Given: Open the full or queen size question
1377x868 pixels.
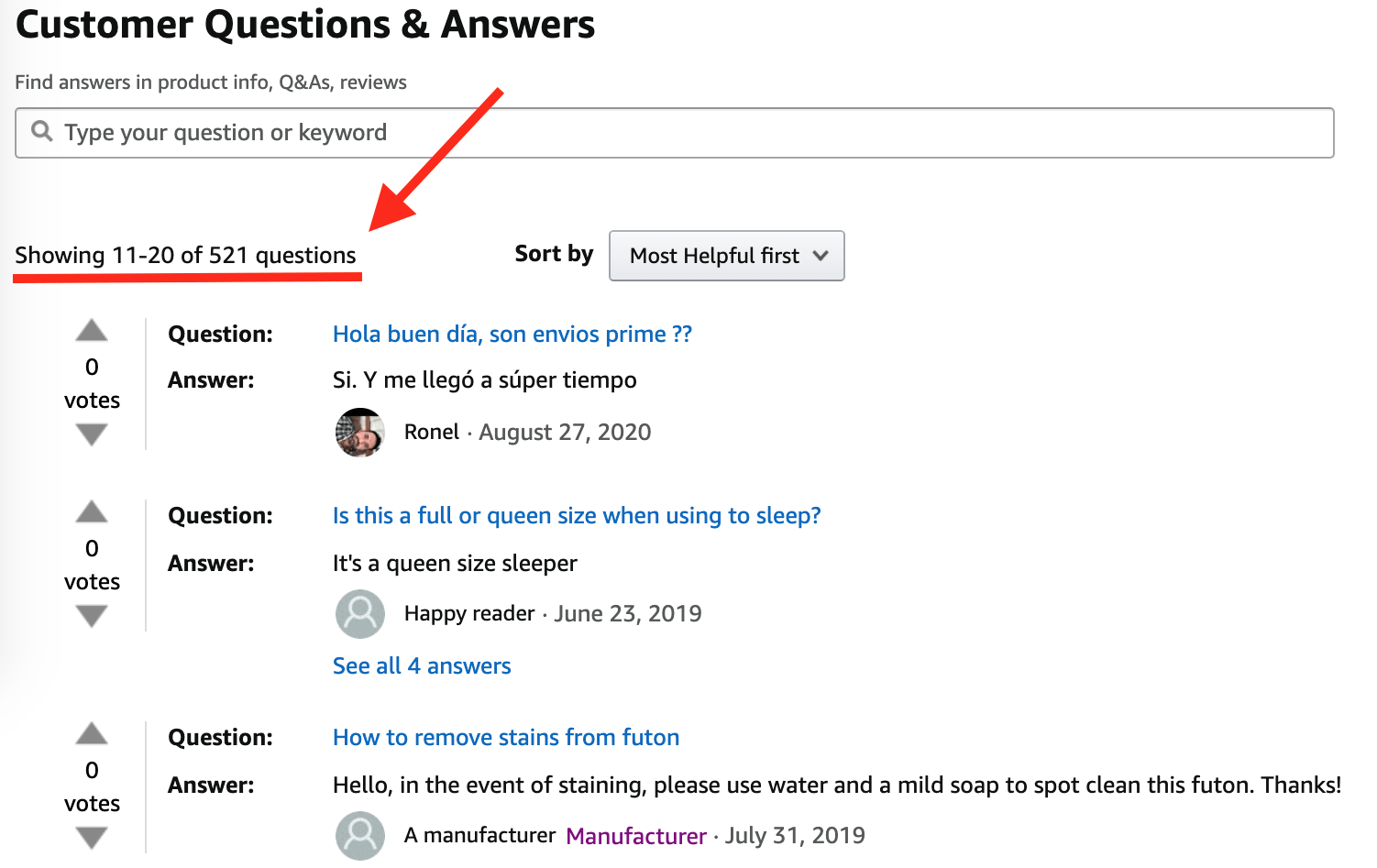Looking at the screenshot, I should click(x=577, y=516).
